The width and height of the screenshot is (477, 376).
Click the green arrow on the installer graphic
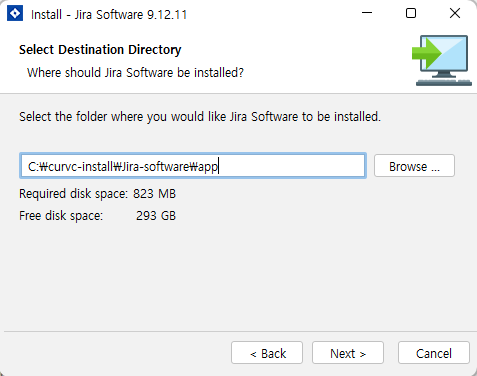coord(426,53)
